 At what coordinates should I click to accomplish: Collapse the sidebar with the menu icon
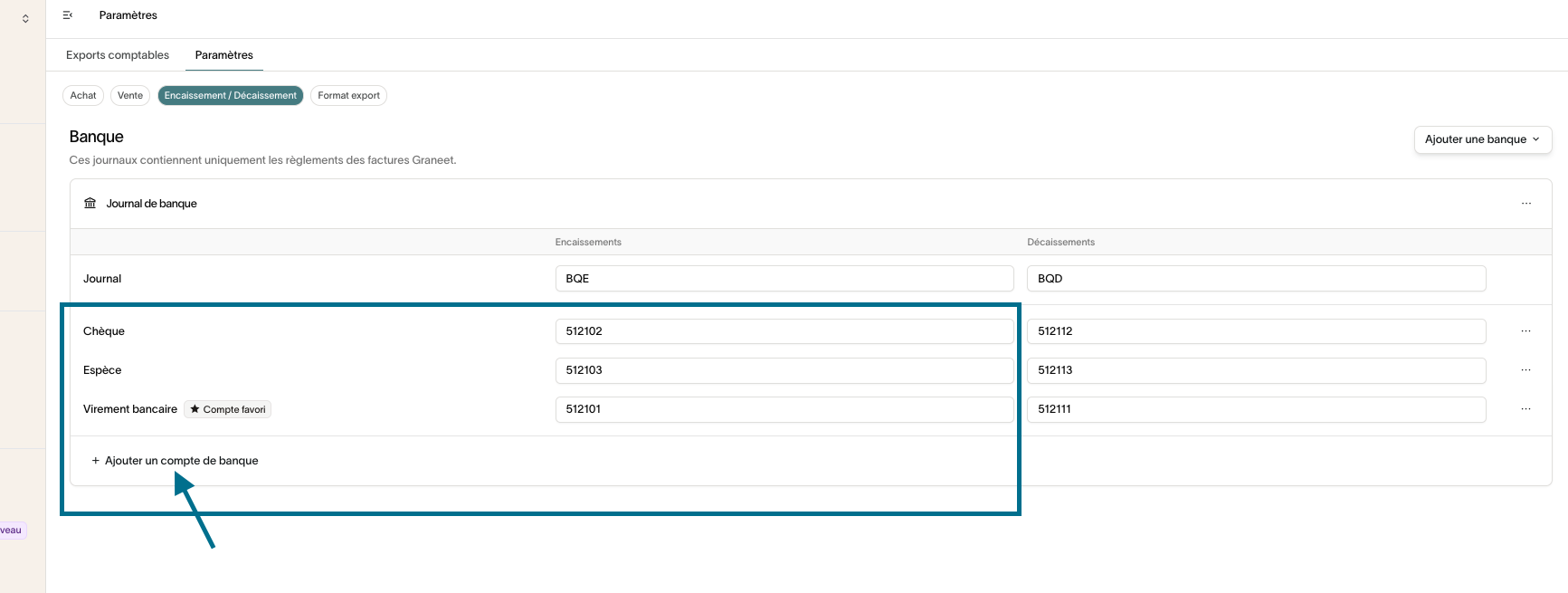pyautogui.click(x=68, y=15)
